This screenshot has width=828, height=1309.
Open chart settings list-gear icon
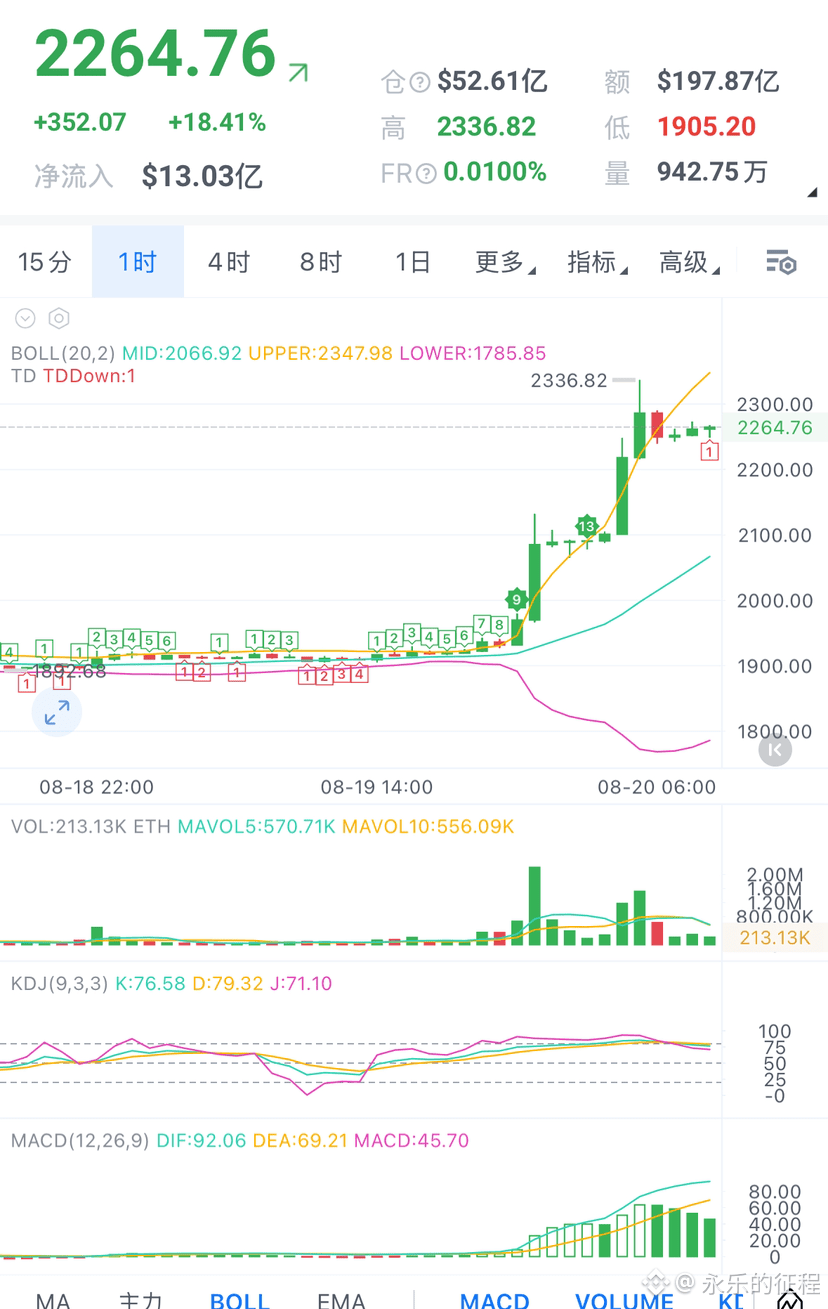tap(781, 263)
